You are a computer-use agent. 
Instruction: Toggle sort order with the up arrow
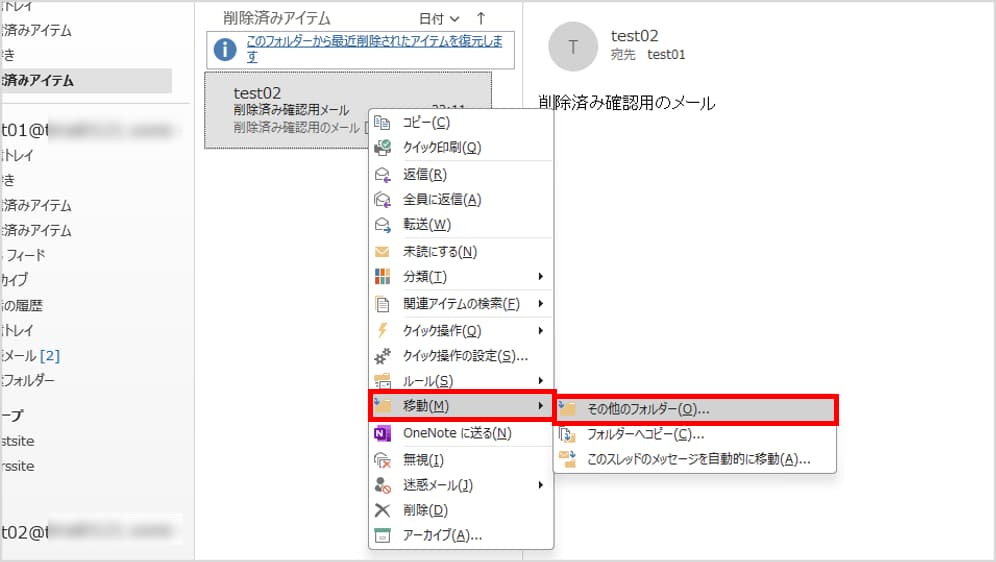coord(481,18)
